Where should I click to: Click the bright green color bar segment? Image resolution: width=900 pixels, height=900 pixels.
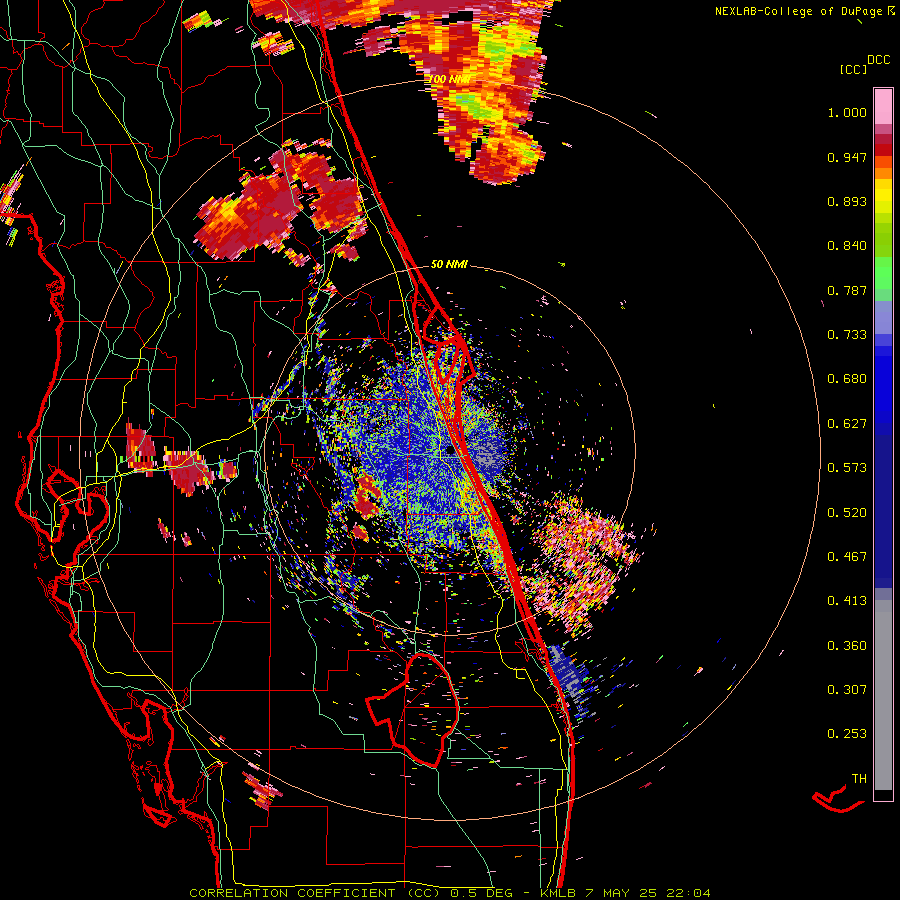883,273
